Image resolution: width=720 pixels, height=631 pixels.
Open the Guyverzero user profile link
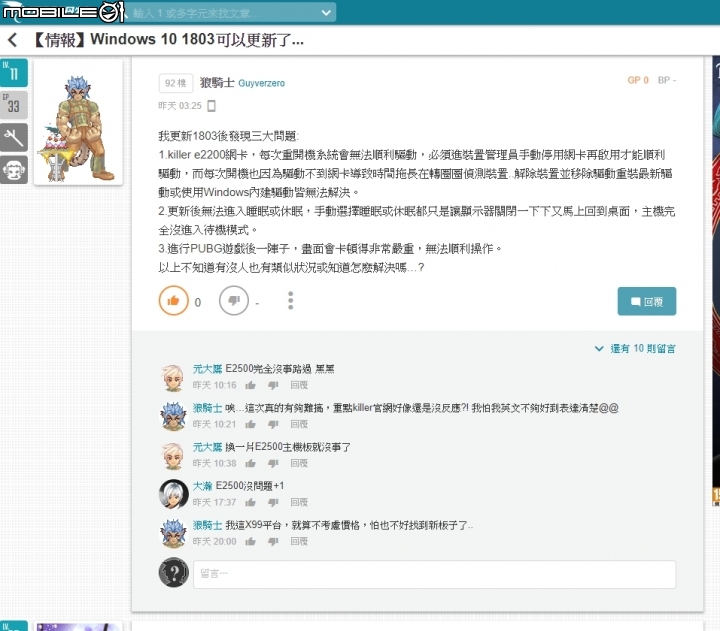point(261,84)
